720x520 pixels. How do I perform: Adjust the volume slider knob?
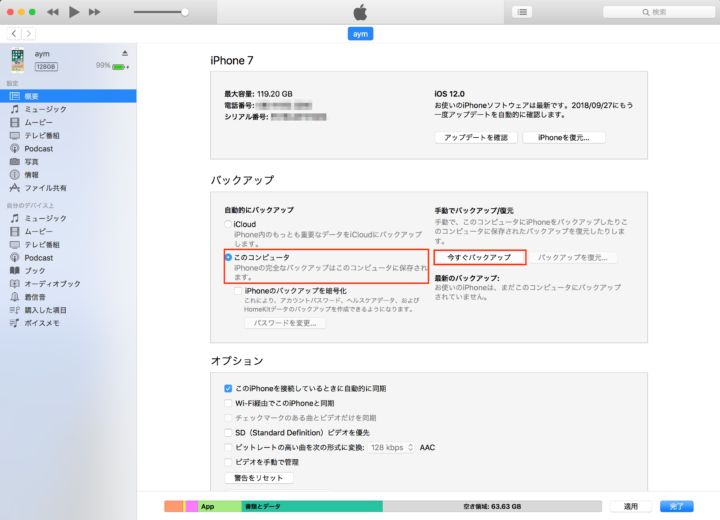(185, 12)
